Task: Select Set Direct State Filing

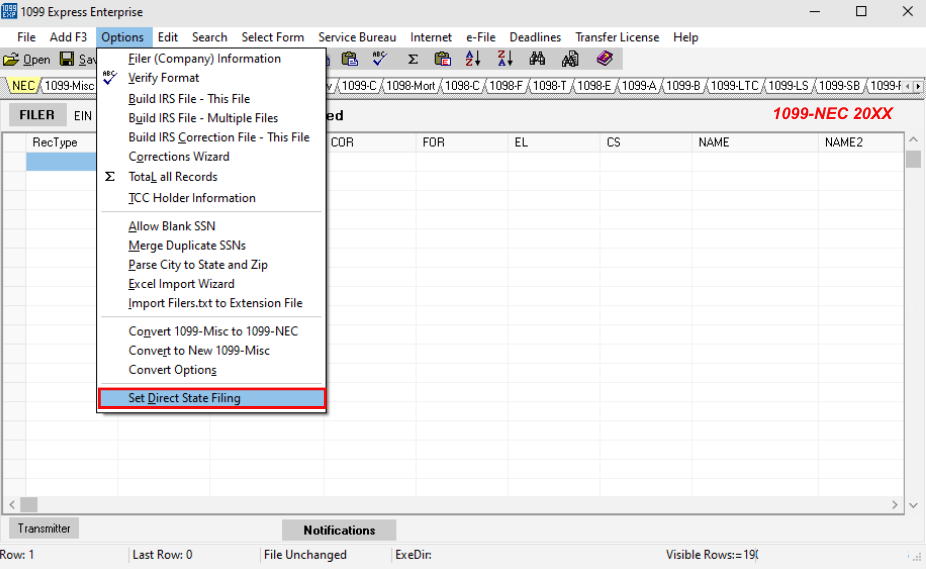Action: [x=211, y=398]
